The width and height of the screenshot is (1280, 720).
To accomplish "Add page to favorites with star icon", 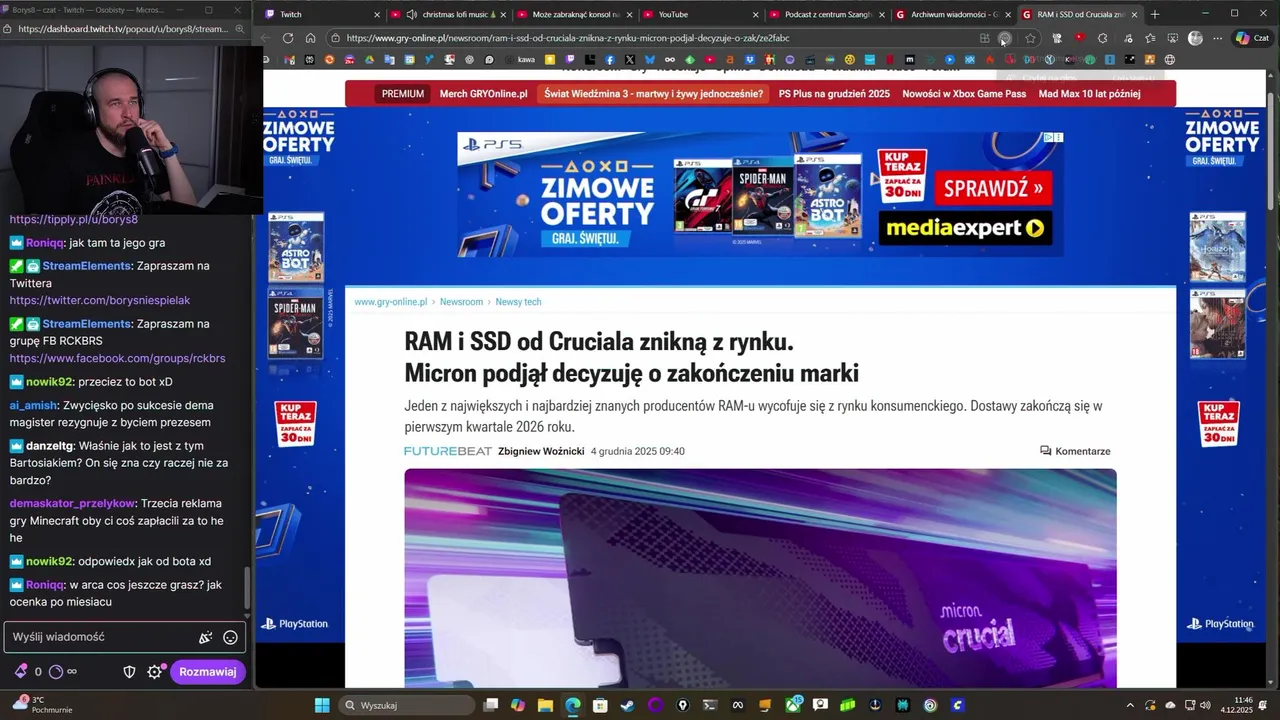I will click(x=1030, y=38).
